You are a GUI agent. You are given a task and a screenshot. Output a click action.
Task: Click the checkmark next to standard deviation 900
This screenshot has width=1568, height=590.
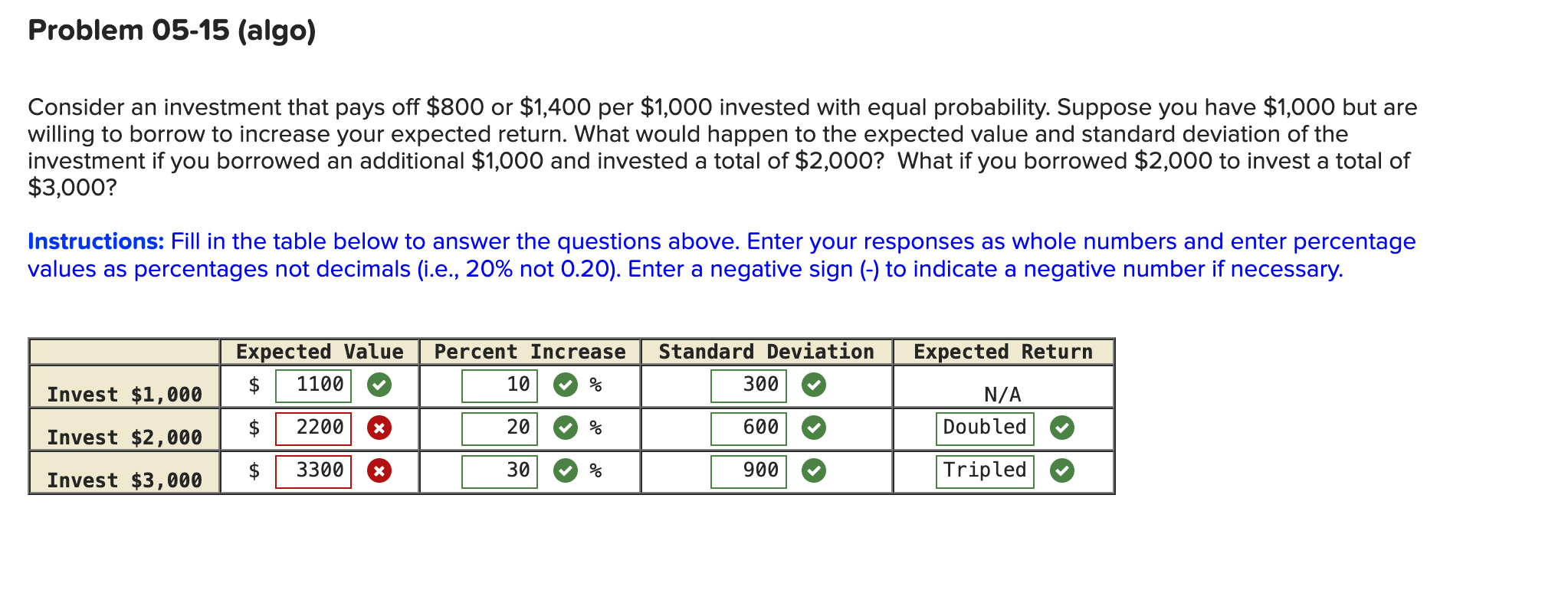[814, 471]
